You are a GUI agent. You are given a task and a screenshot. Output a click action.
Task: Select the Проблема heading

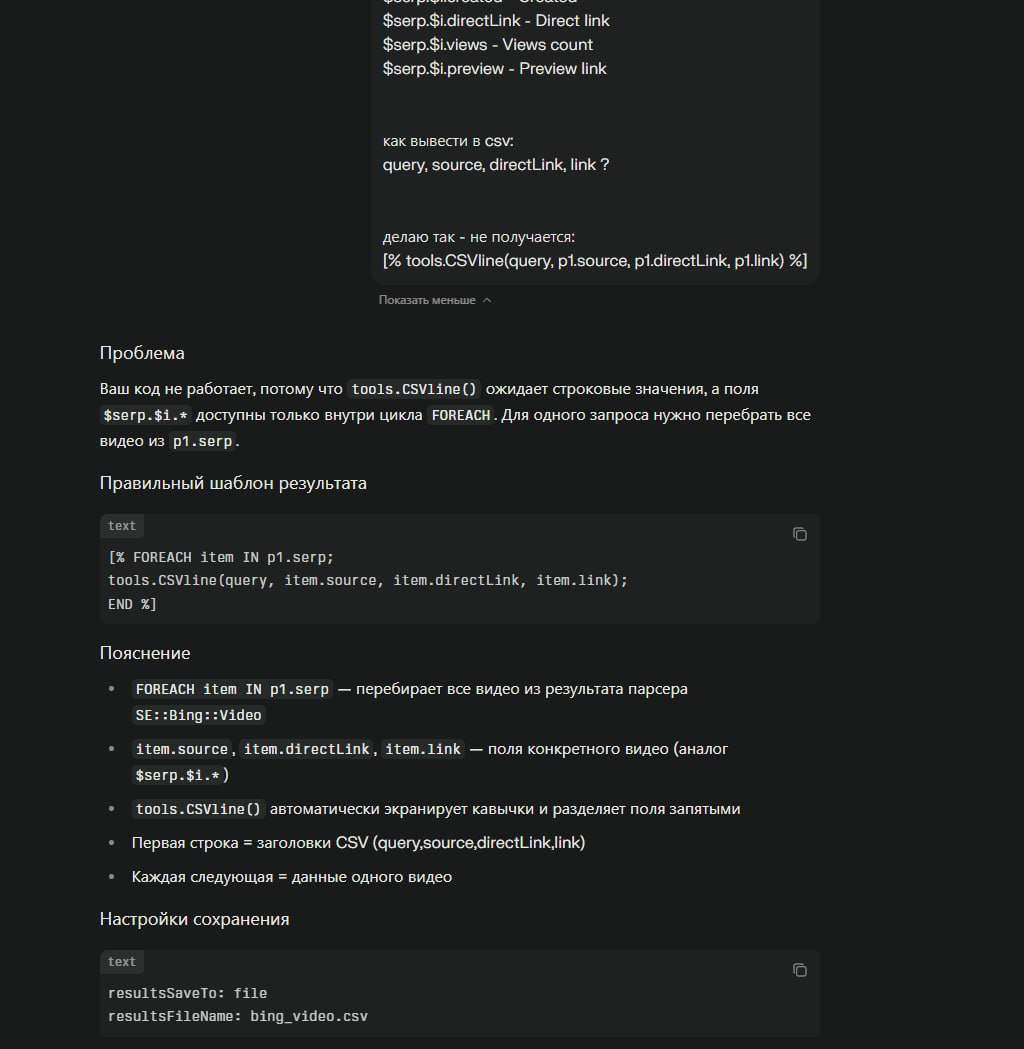click(142, 353)
